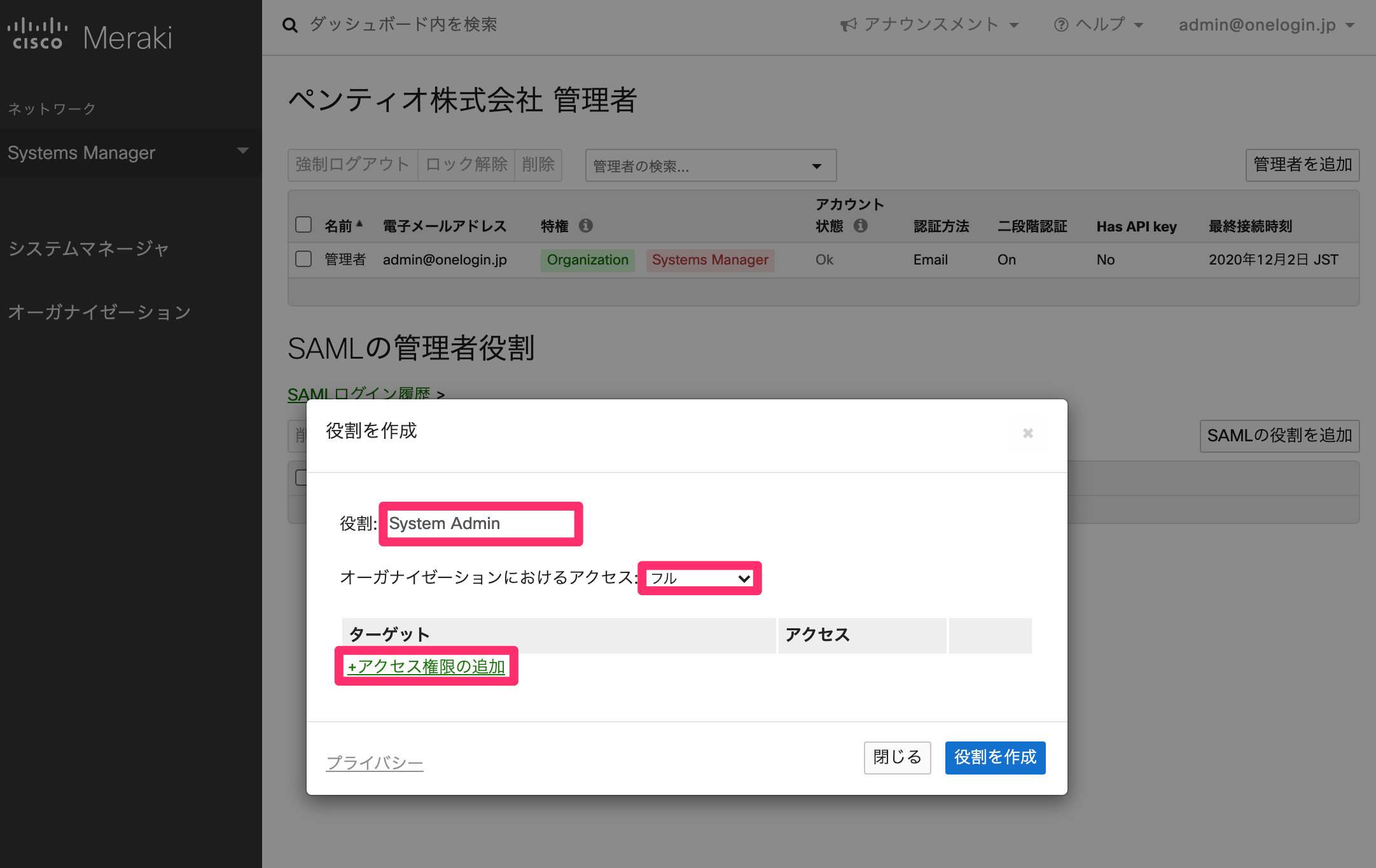Viewport: 1376px width, 868px height.
Task: Open the admin@onelogin.jp account menu
Action: [1267, 25]
